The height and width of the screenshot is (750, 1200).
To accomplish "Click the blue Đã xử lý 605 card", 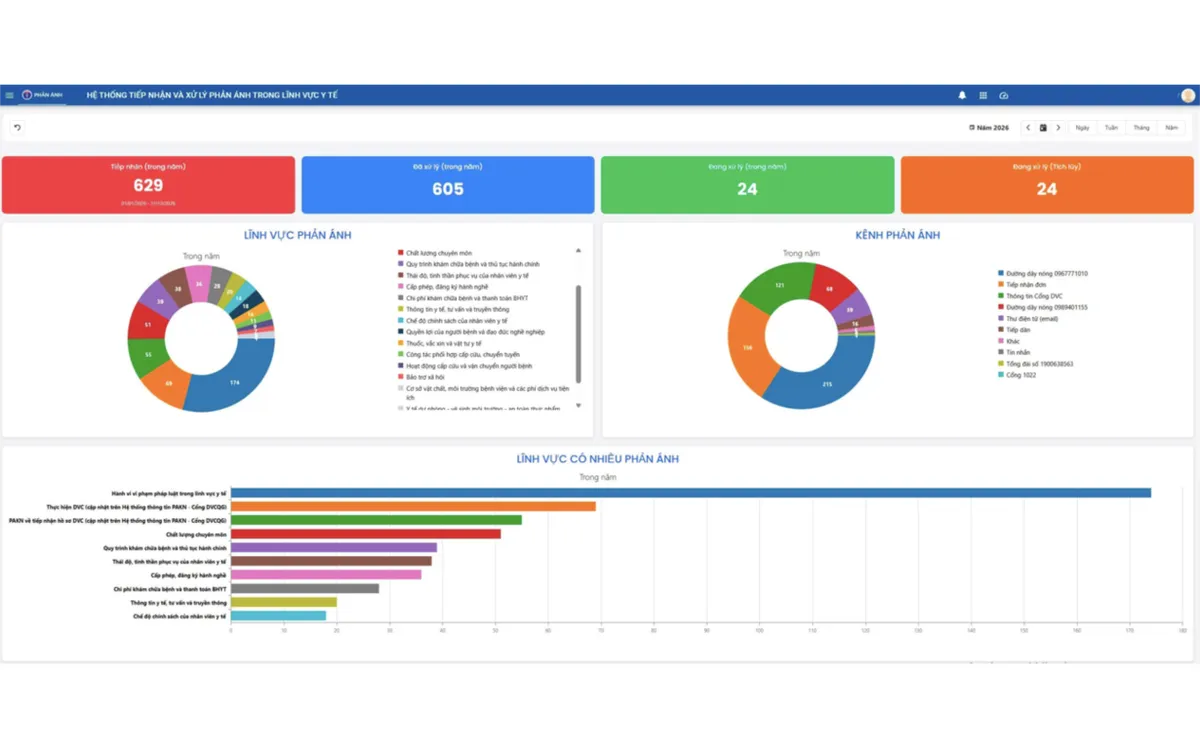I will 448,185.
